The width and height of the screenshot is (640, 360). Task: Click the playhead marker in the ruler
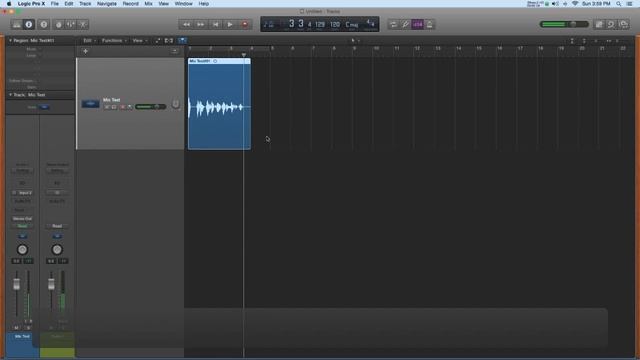244,55
